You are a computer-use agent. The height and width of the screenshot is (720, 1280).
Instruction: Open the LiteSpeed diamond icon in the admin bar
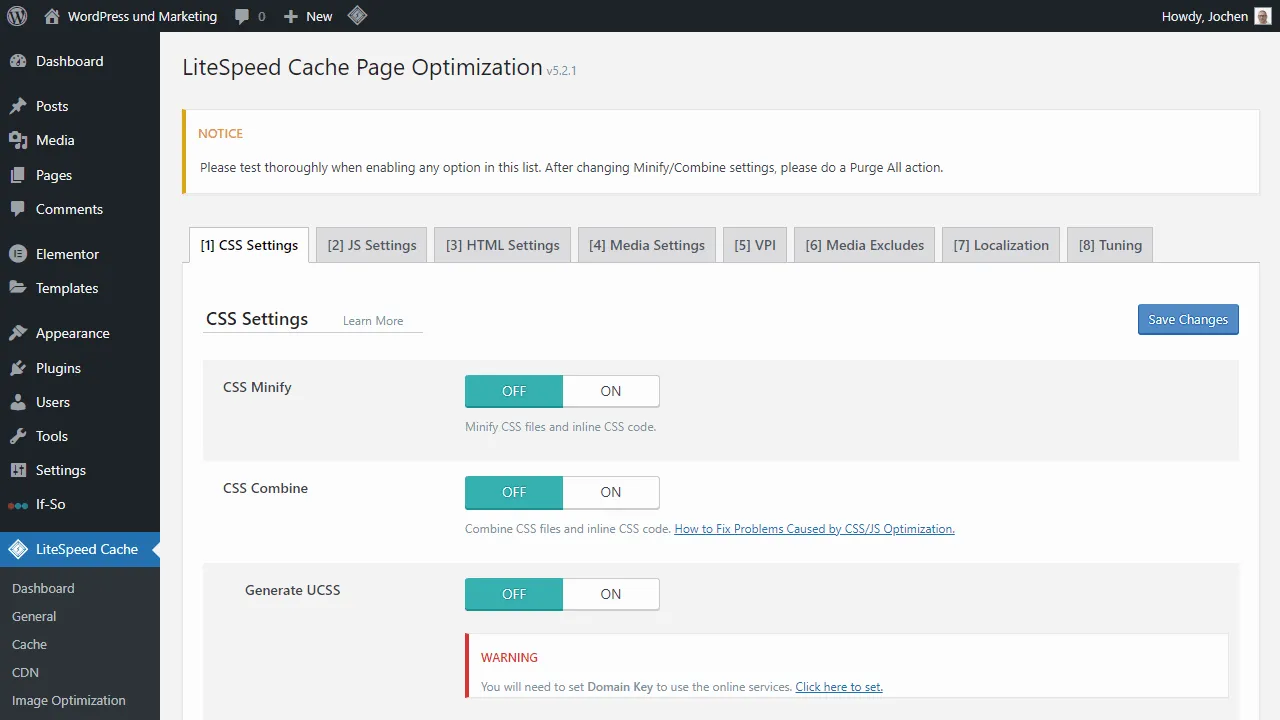(357, 16)
